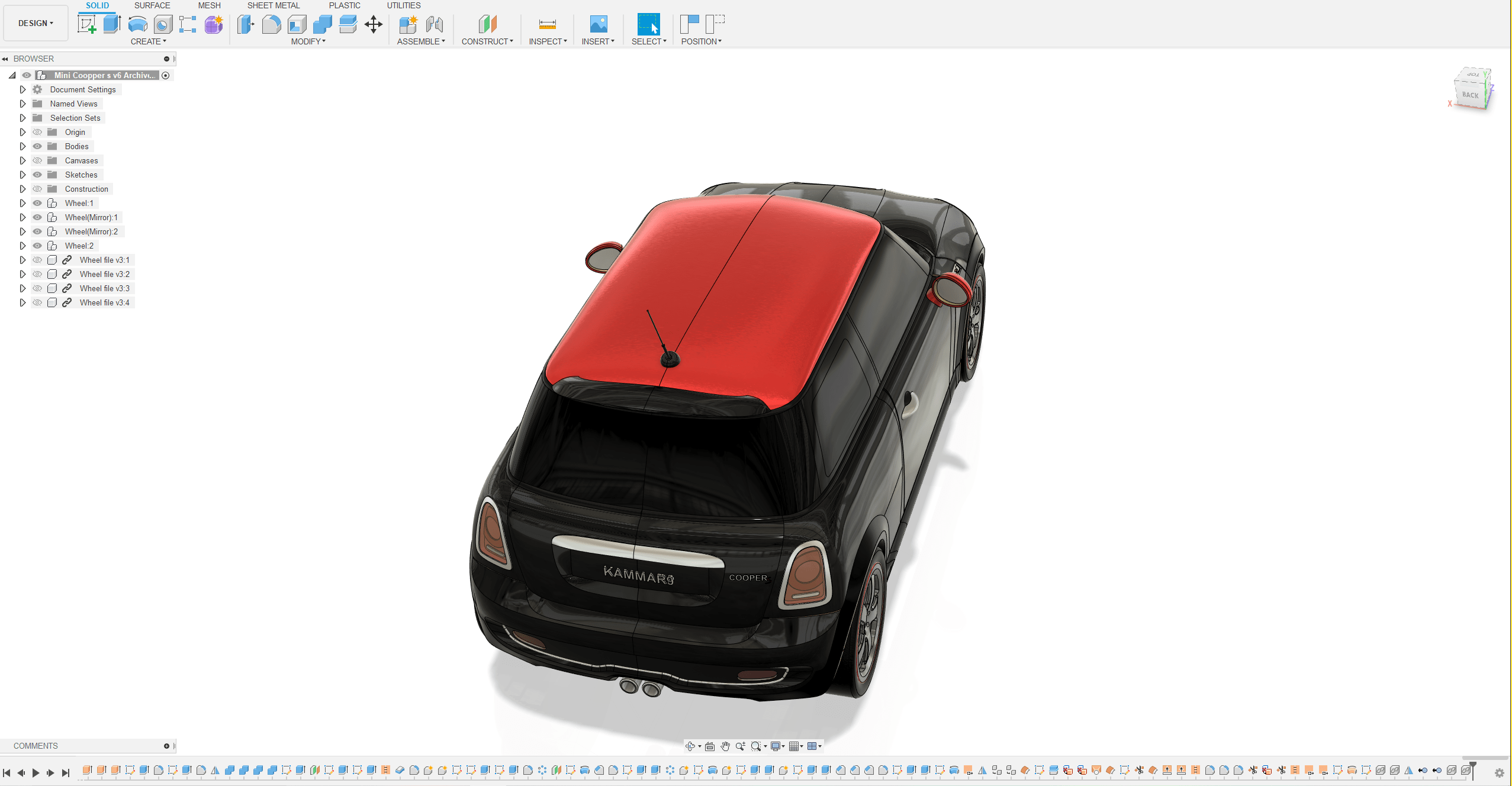
Task: Click the Insert image icon
Action: 599,24
